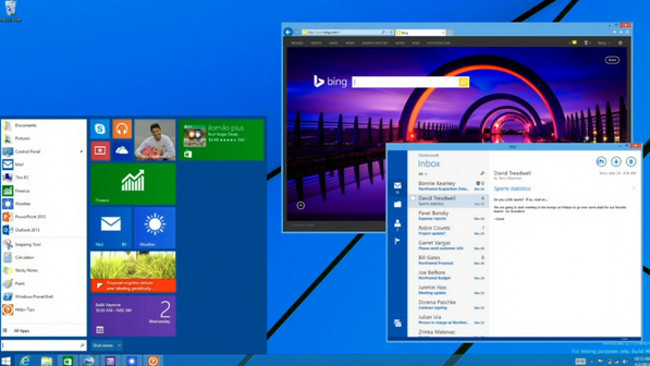This screenshot has width=650, height=366.
Task: Click the Bing search input box
Action: 405,82
